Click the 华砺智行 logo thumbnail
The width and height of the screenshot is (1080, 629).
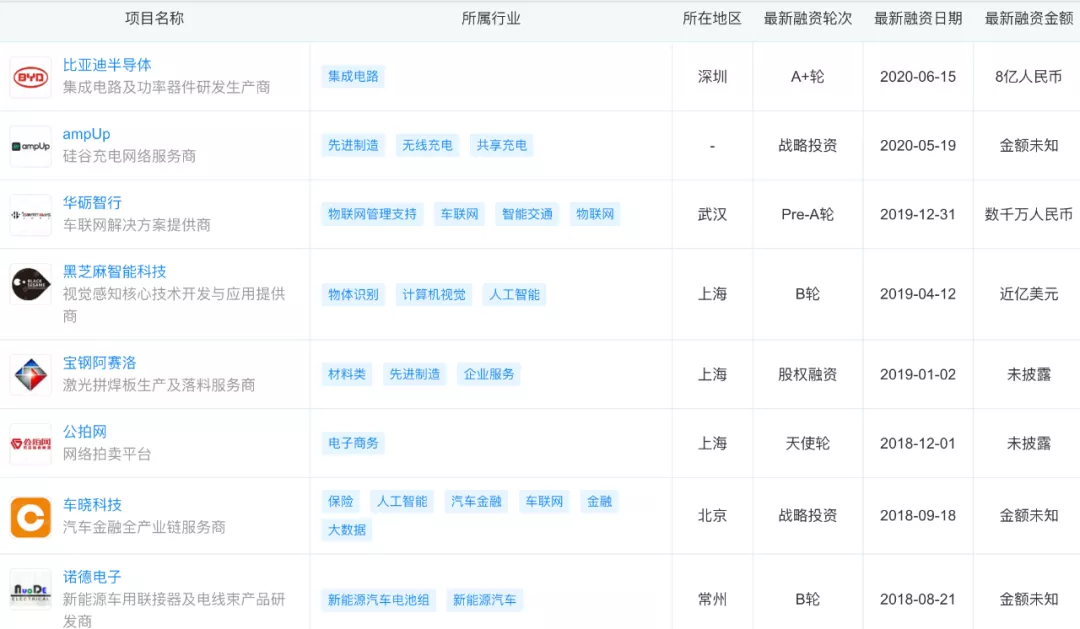tap(30, 215)
